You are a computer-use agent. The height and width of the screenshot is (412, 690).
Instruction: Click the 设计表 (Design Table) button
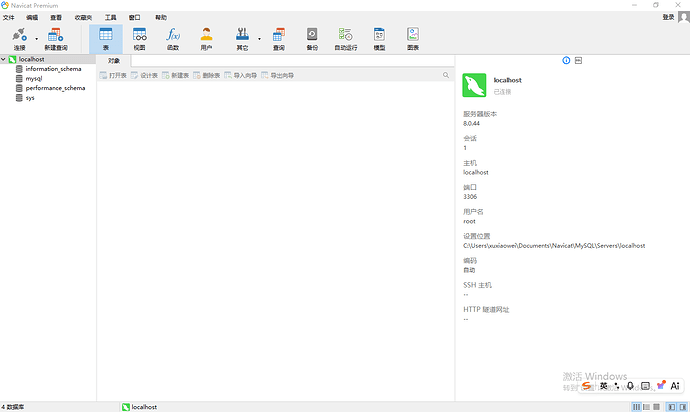[144, 75]
